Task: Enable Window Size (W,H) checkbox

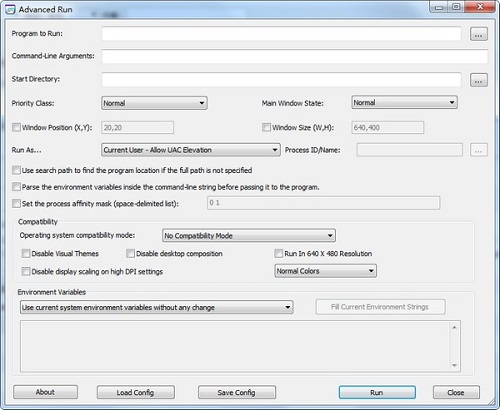Action: (266, 127)
